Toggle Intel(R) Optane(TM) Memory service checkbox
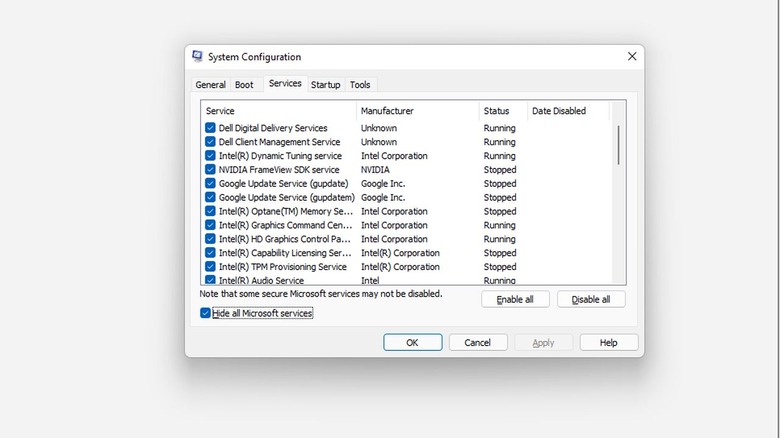Viewport: 780px width, 438px height. (x=210, y=212)
